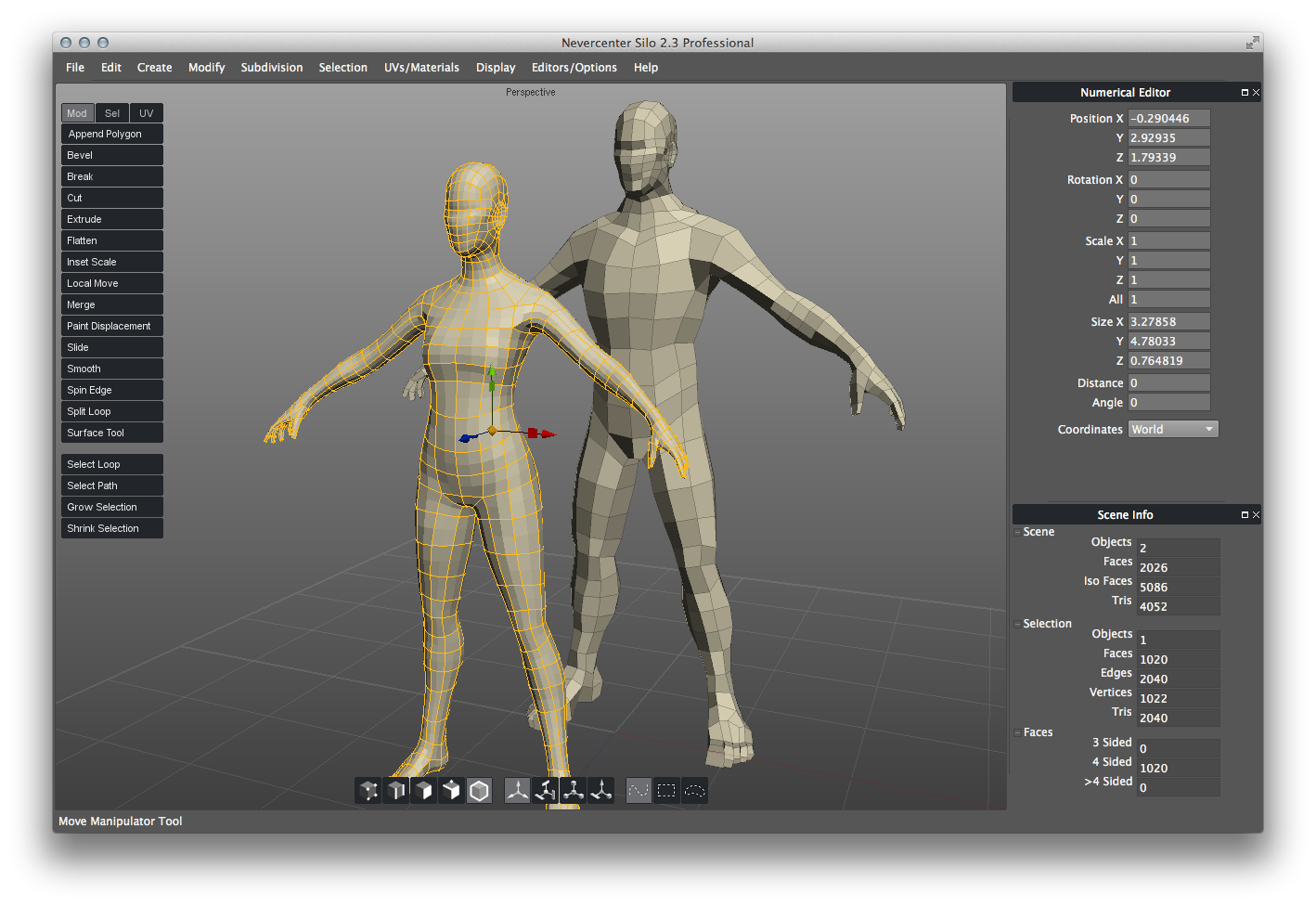Toggle the Mod button set
Viewport: 1316px width, 906px height.
[x=77, y=113]
